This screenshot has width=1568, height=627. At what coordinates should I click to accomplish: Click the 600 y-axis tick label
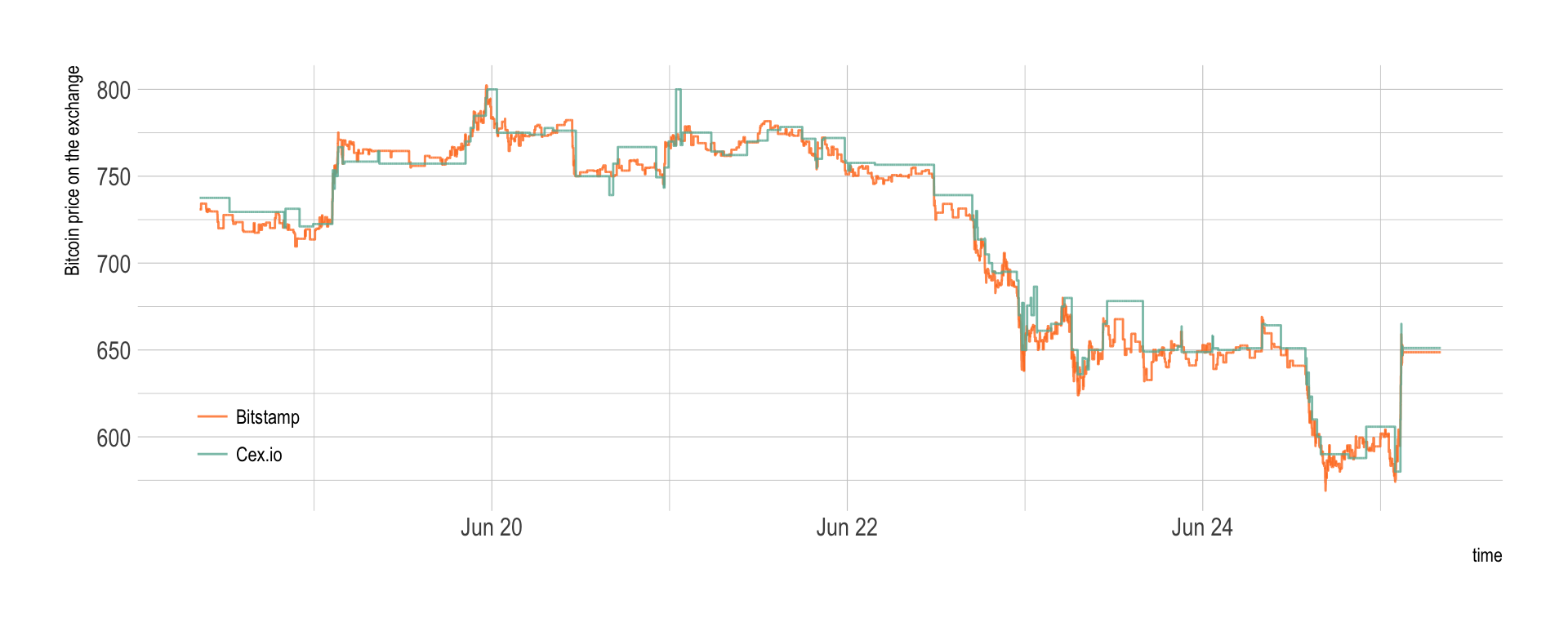click(x=114, y=438)
